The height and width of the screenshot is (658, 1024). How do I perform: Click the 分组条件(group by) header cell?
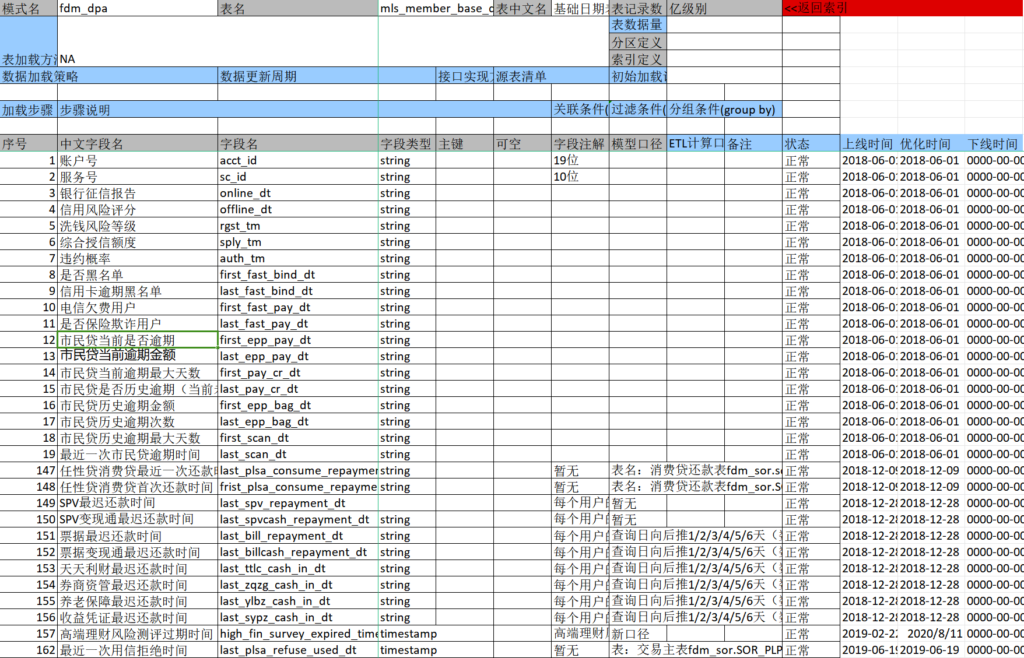724,110
